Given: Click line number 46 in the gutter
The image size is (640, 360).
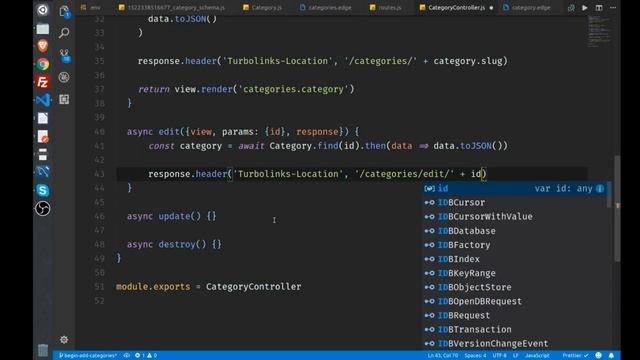Looking at the screenshot, I should (x=99, y=216).
